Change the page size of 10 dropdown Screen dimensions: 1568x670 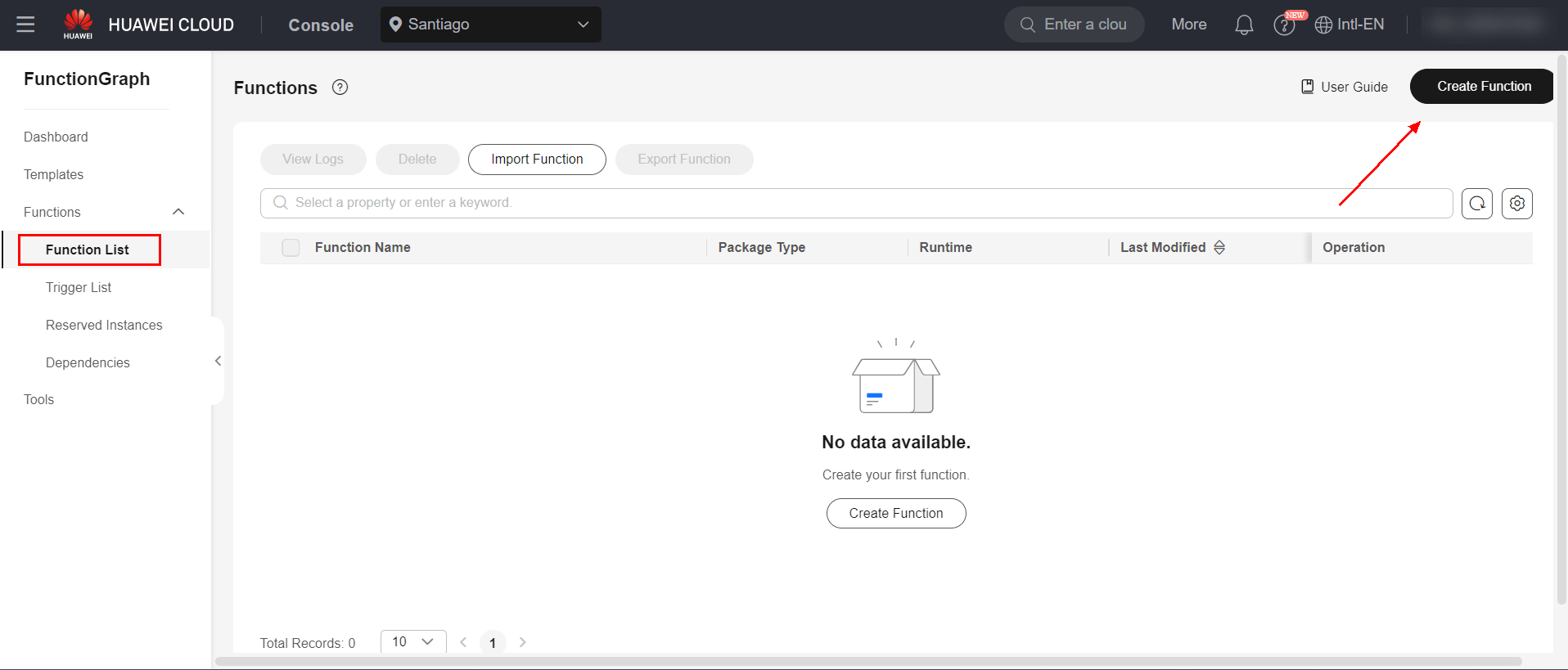[412, 641]
